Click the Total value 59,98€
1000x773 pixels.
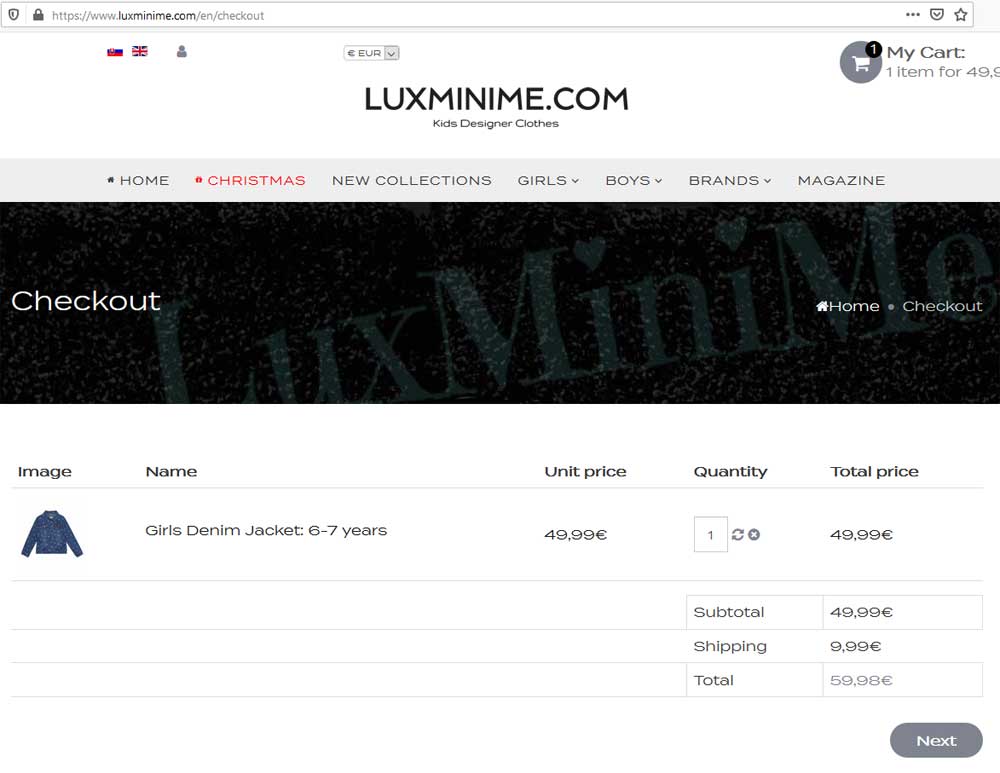coord(861,681)
